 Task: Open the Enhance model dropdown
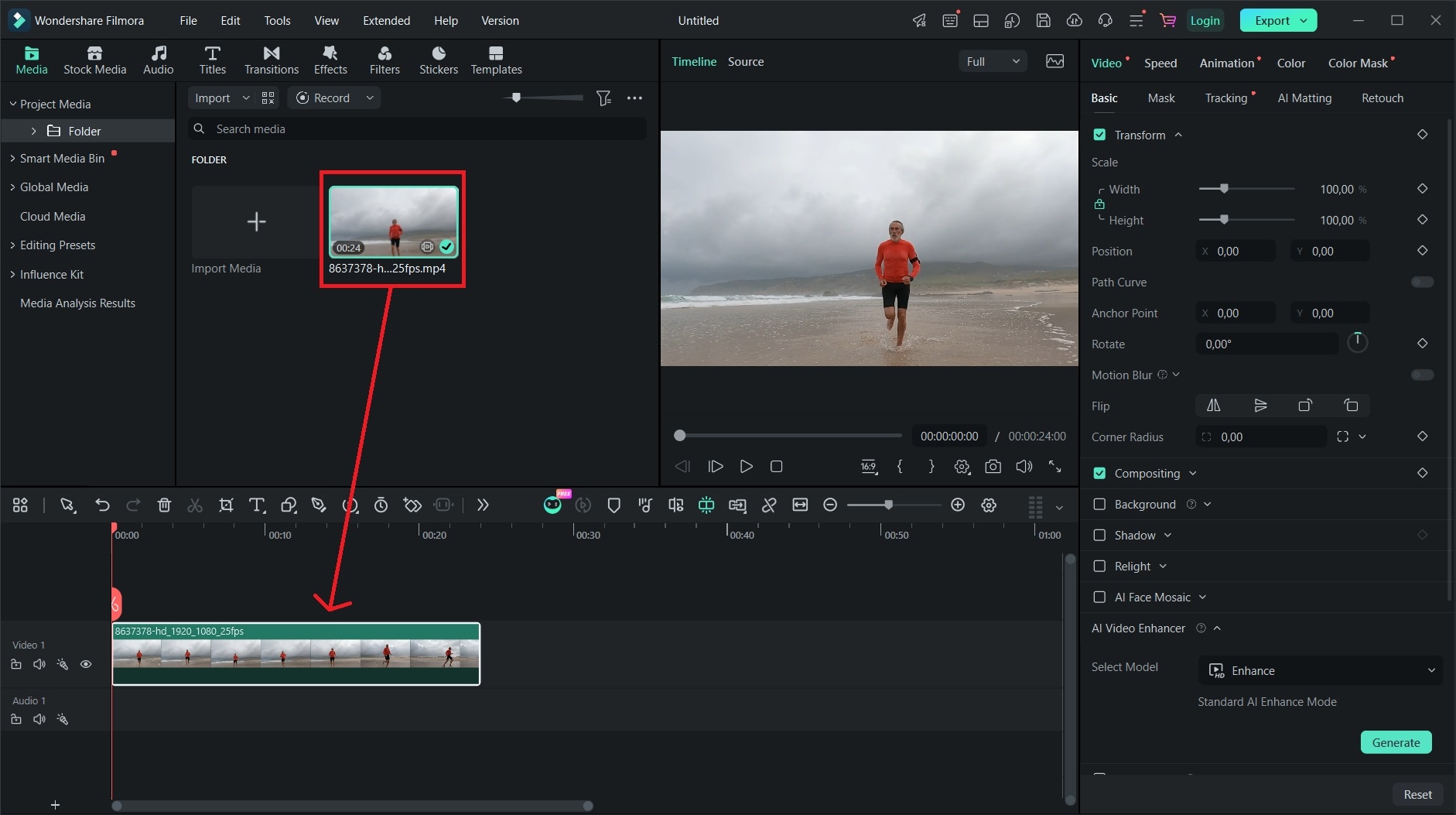tap(1321, 670)
